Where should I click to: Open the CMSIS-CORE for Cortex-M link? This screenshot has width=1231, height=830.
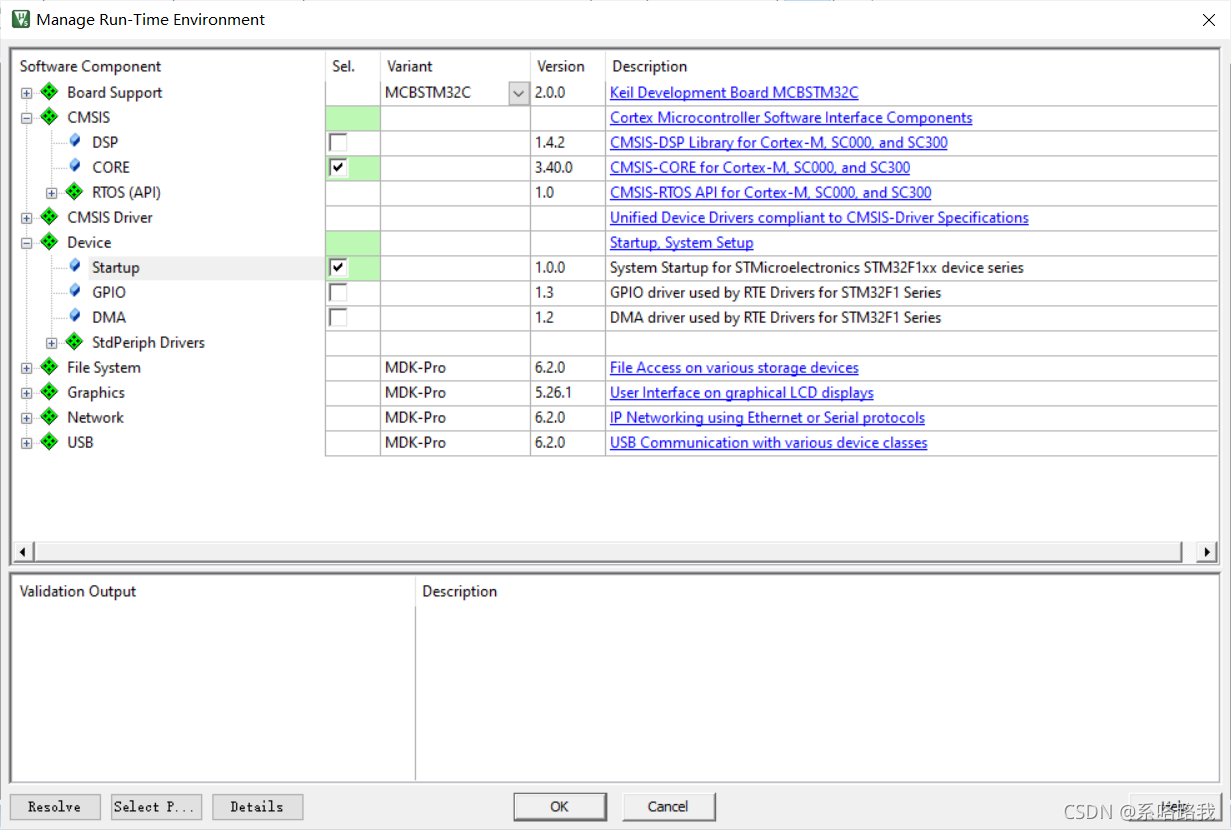pos(760,167)
